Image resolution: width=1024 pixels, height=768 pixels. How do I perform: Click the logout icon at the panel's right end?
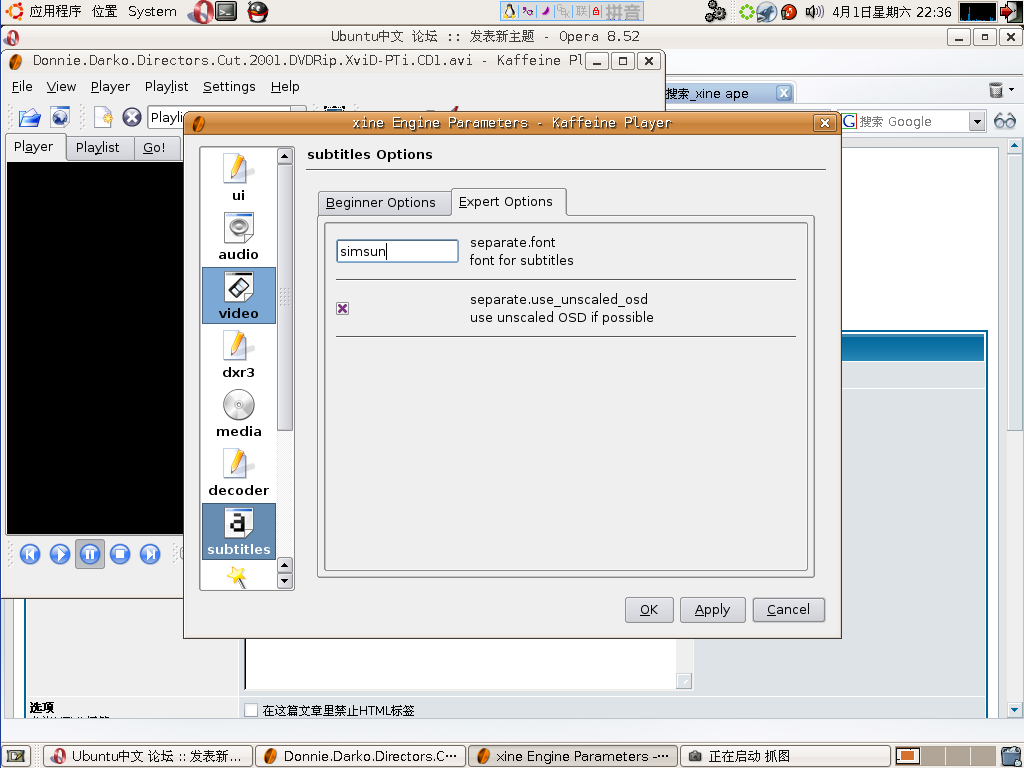[1011, 11]
